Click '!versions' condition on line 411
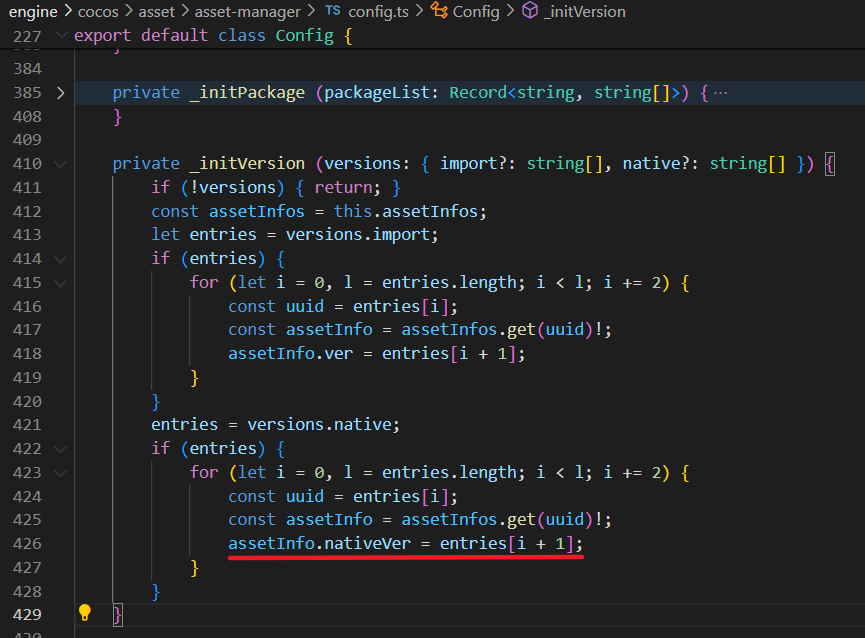Screen dimensions: 865x638 pyautogui.click(x=233, y=187)
